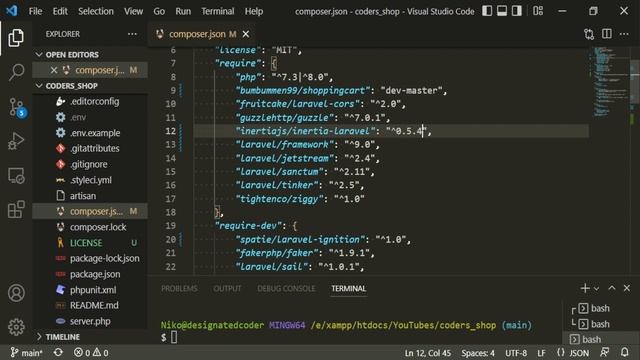Open .gitignore file in explorer

pyautogui.click(x=90, y=164)
